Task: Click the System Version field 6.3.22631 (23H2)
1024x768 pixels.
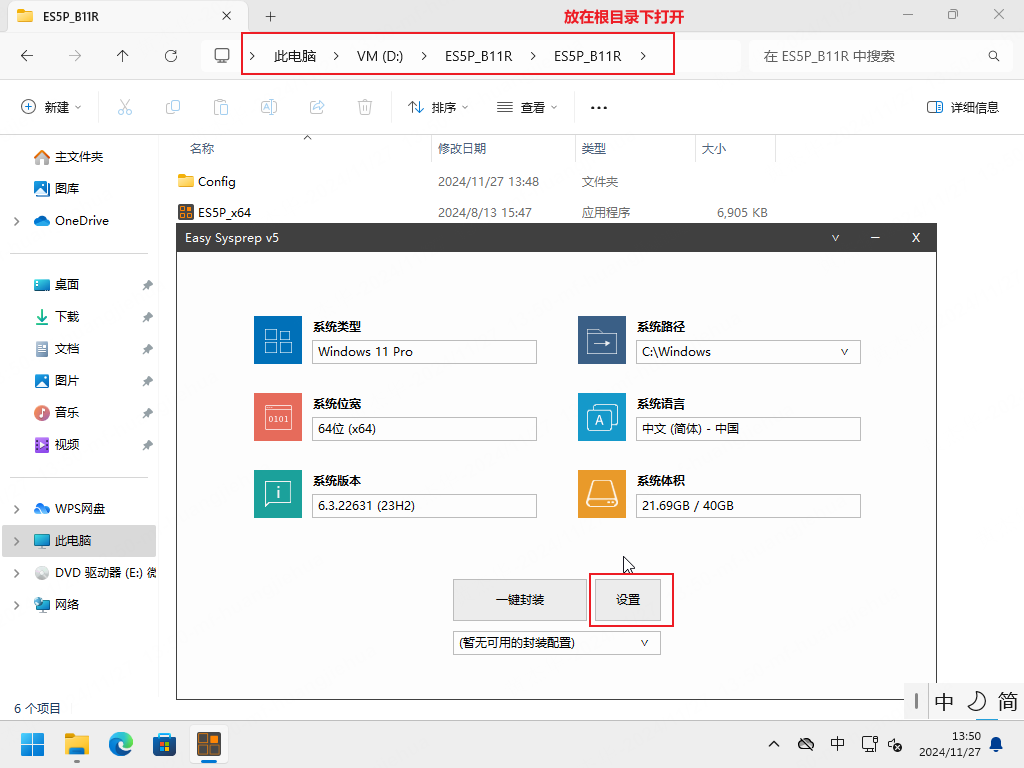Action: click(424, 506)
